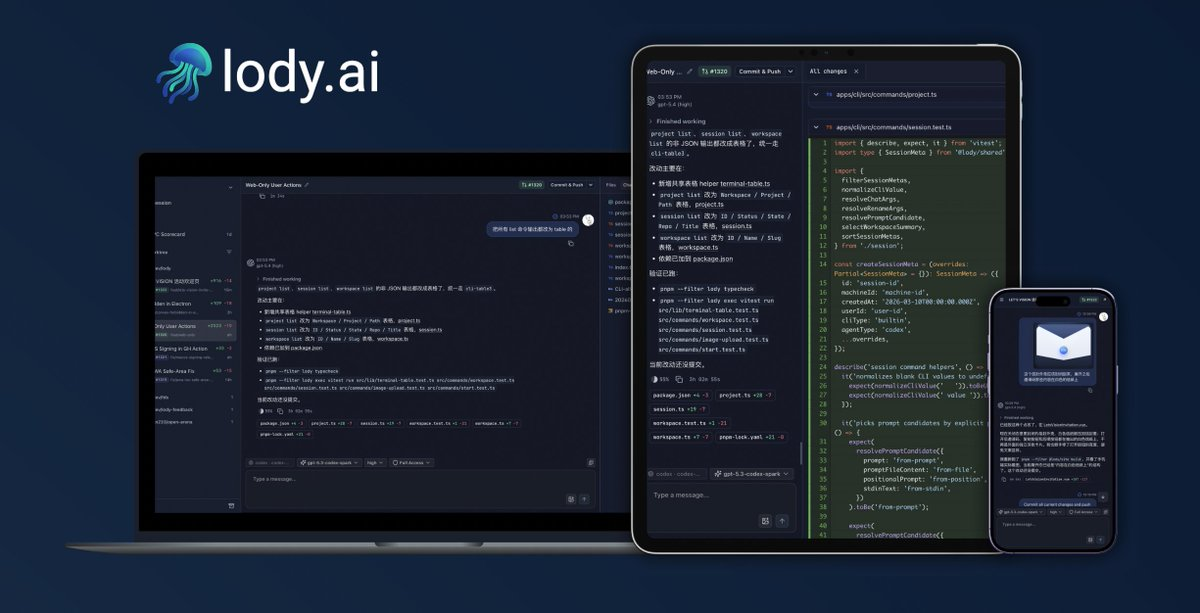Screen dimensions: 1200x613
Task: Click the attach image icon on tablet composer
Action: (765, 520)
